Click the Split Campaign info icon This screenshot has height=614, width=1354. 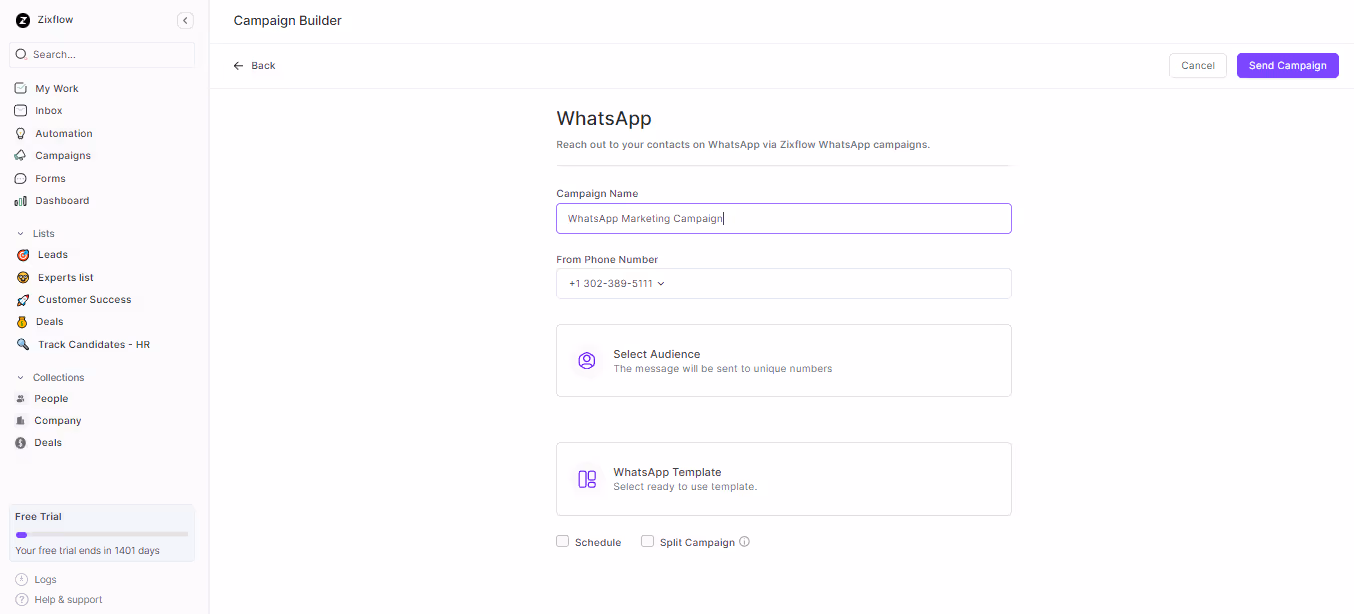click(744, 542)
